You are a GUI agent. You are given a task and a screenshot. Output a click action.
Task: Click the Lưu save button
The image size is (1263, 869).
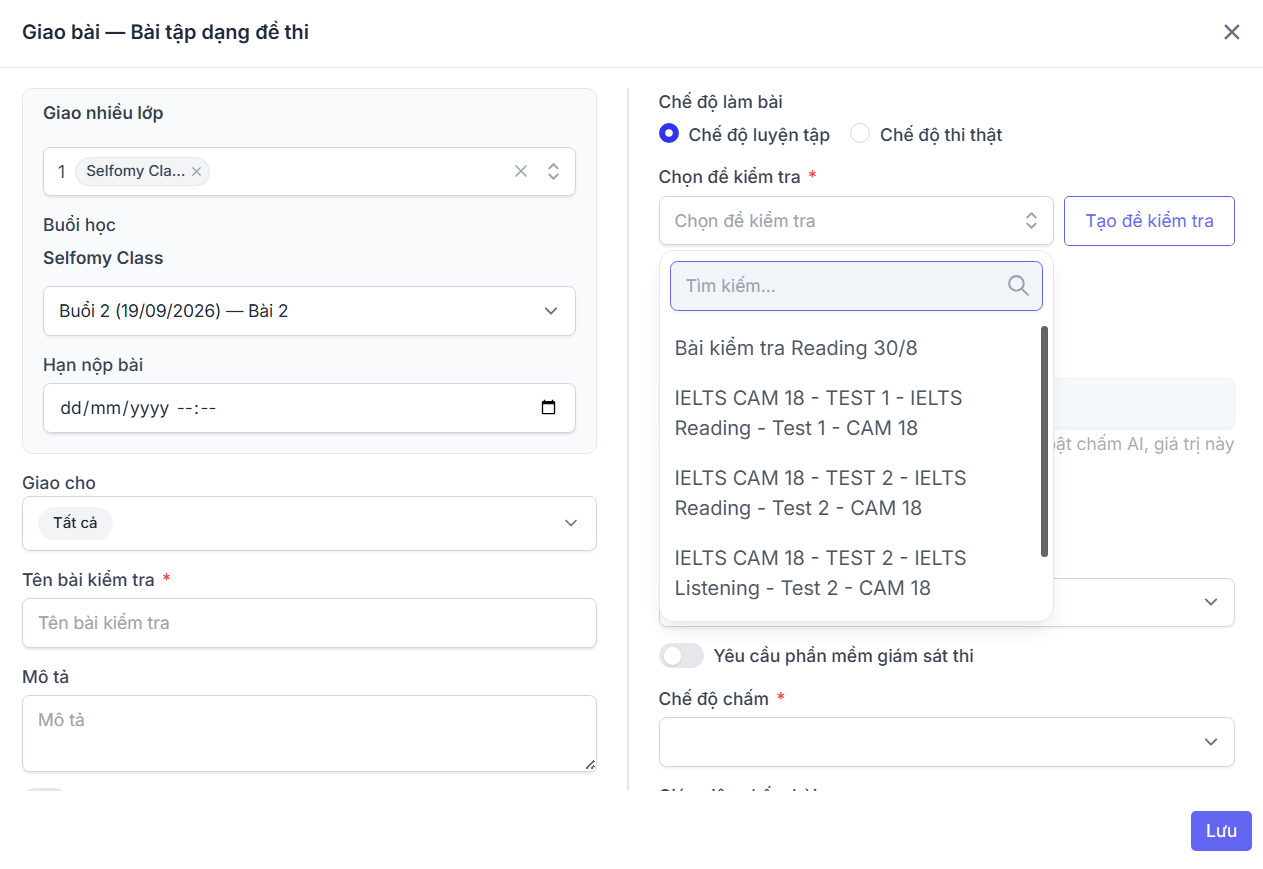click(1221, 831)
